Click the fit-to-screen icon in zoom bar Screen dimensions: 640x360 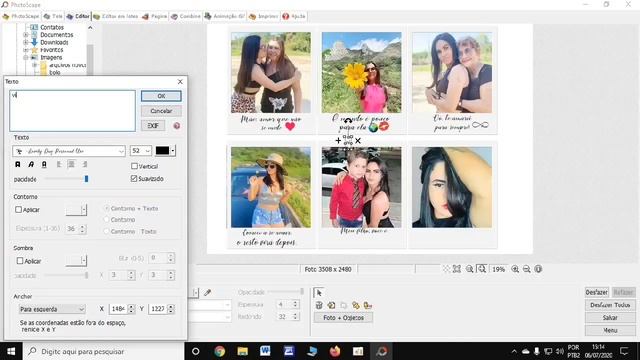457,269
